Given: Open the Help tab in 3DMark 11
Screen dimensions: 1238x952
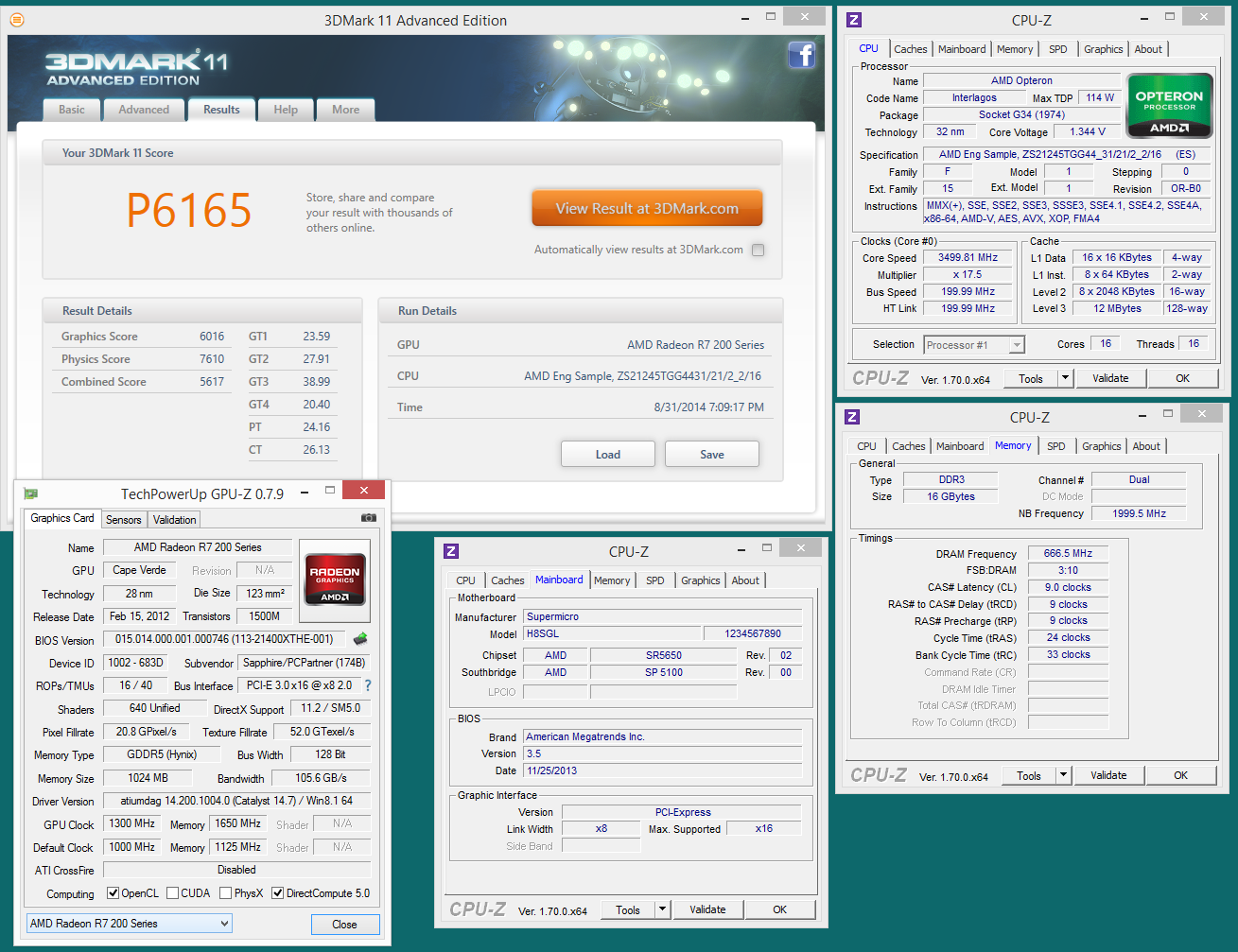Looking at the screenshot, I should 286,110.
